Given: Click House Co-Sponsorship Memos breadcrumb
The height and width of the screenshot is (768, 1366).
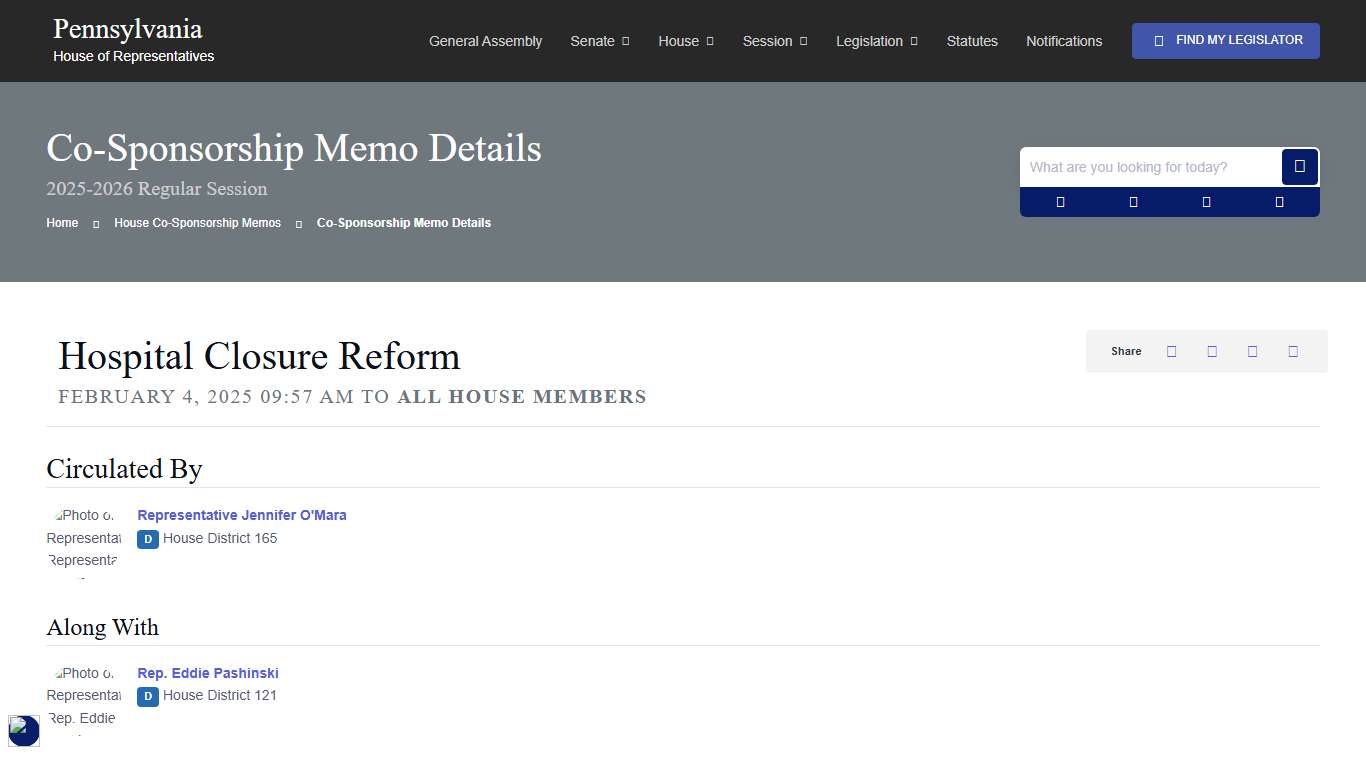Looking at the screenshot, I should pos(197,222).
